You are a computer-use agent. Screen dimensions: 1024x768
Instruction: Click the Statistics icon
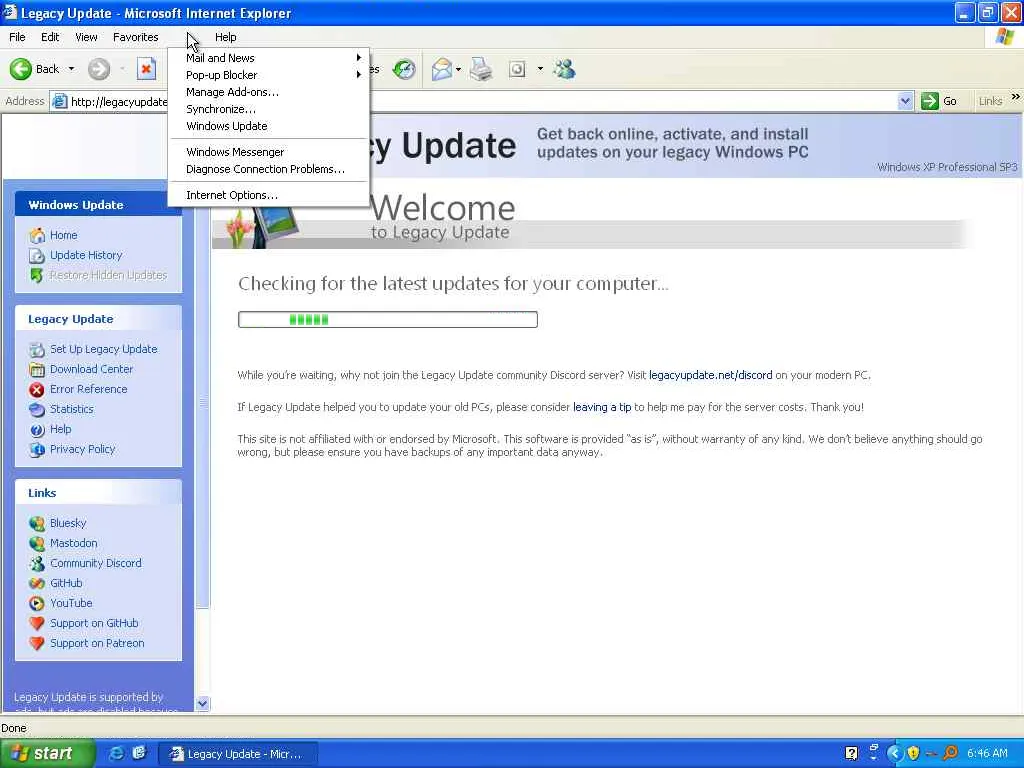point(37,409)
